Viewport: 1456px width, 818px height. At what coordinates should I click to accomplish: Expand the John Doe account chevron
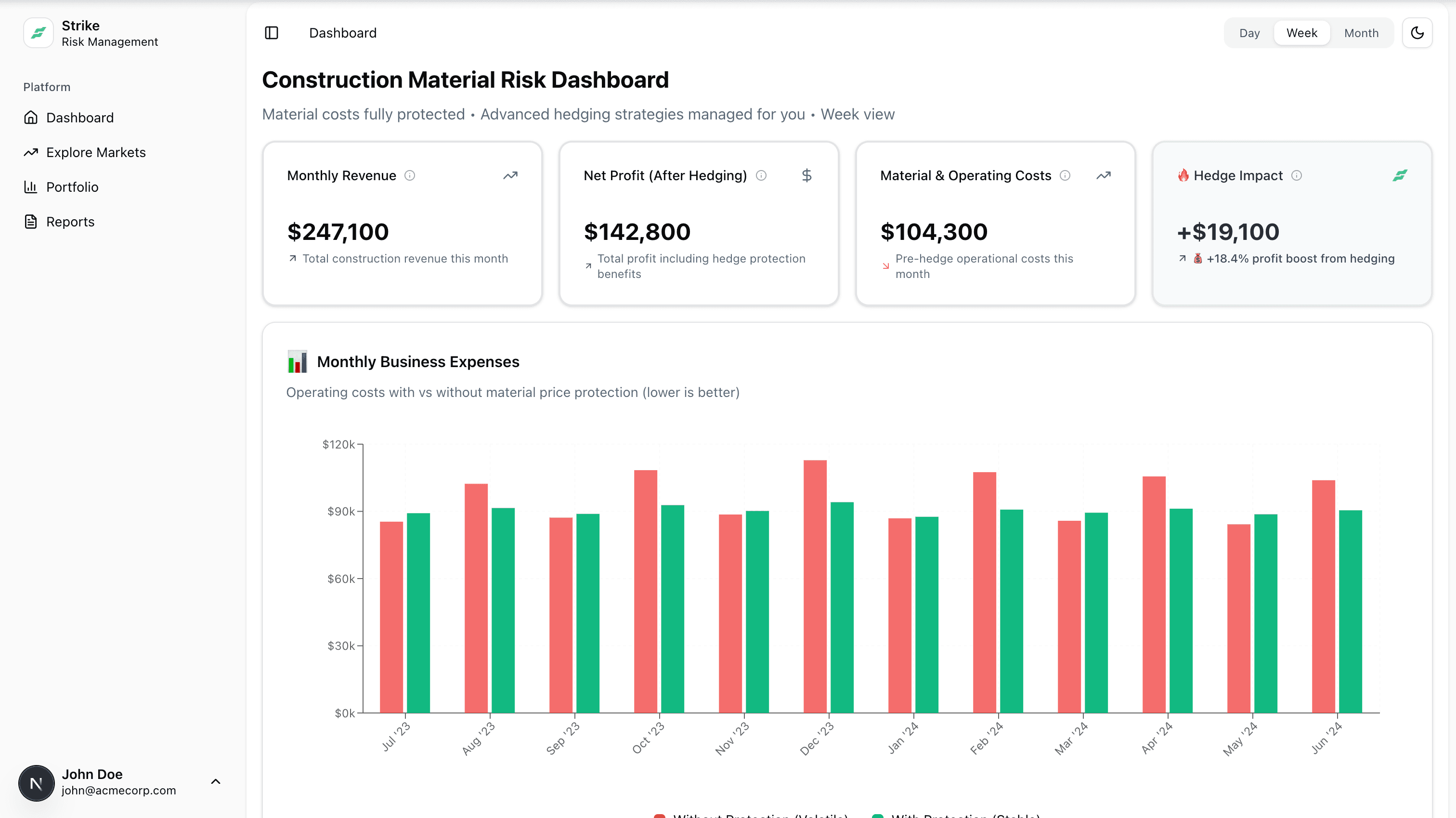[x=215, y=782]
